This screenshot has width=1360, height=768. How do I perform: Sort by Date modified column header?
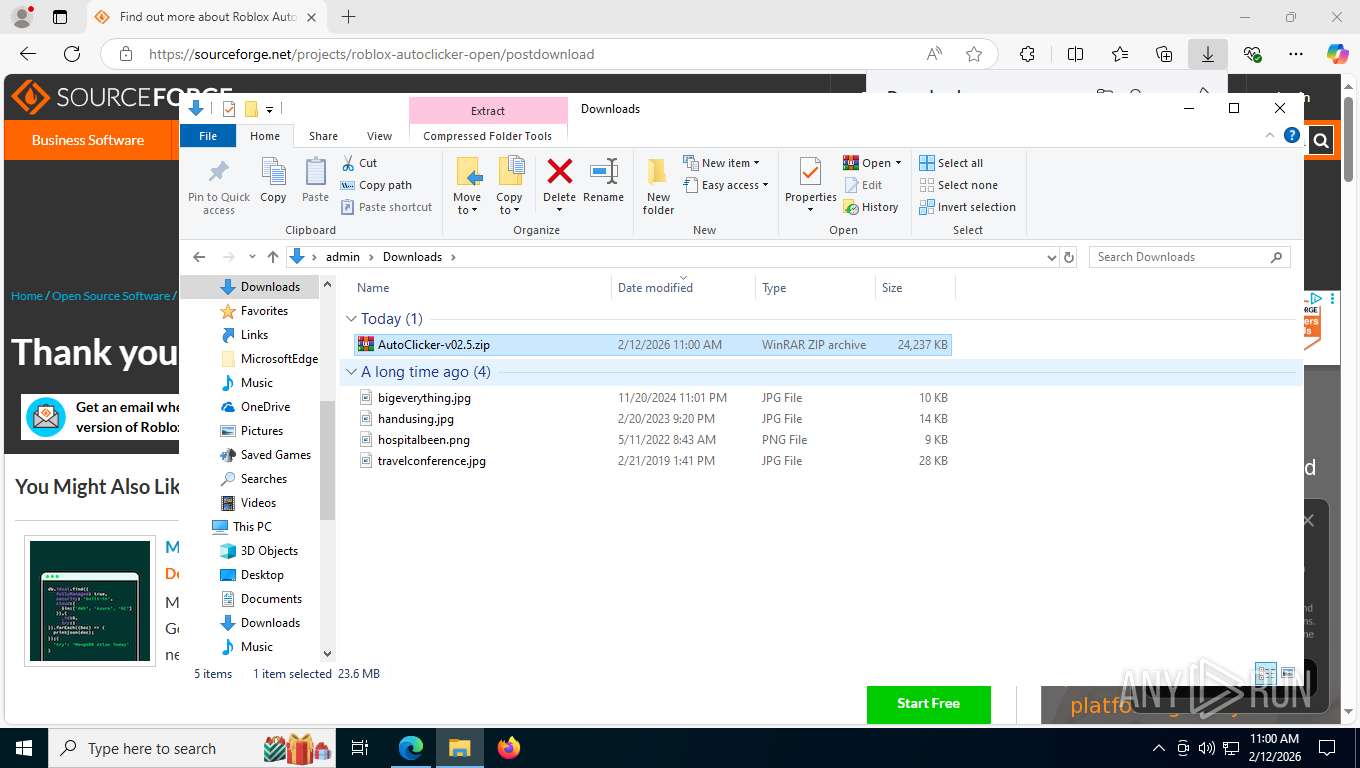point(684,288)
